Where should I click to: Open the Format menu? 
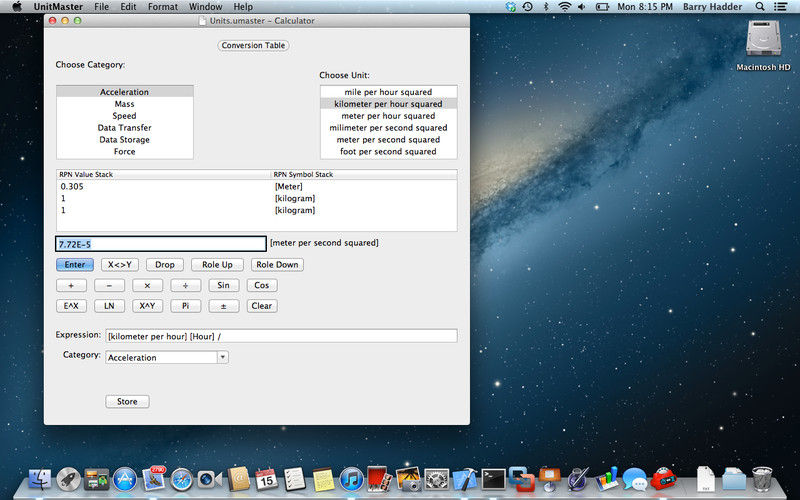[163, 7]
